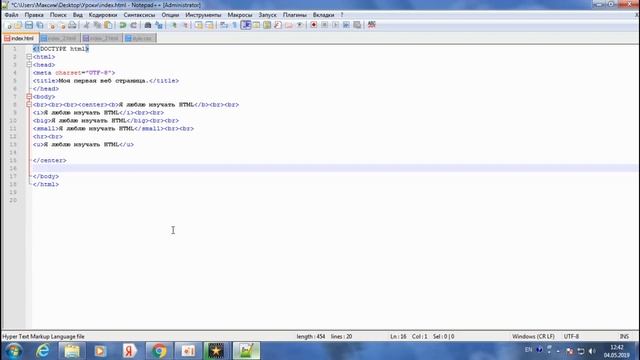The height and width of the screenshot is (360, 640).
Task: Collapse the html fold marker on line 2
Action: tap(29, 57)
